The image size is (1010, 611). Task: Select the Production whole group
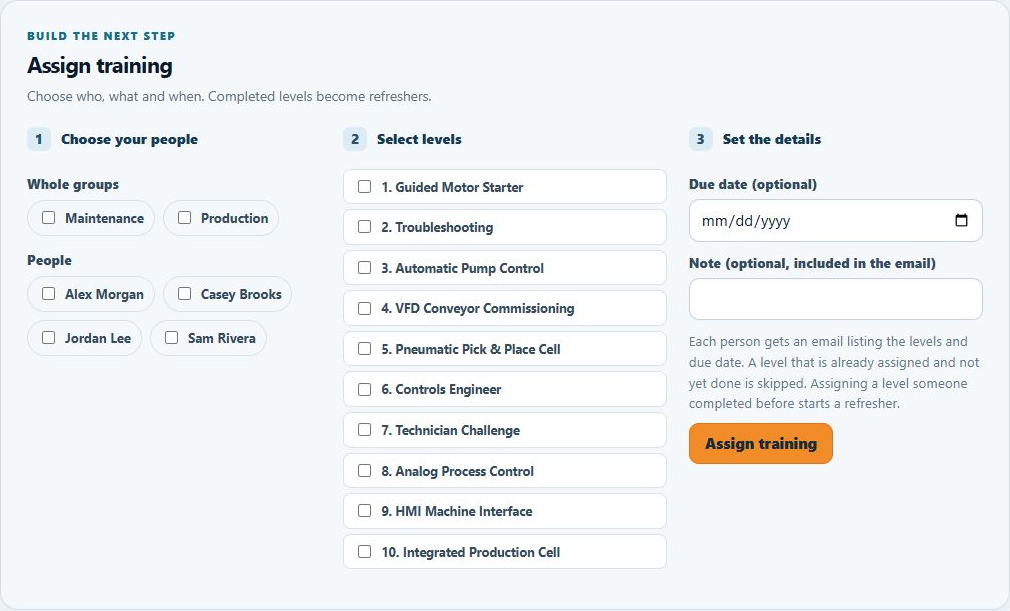point(184,218)
